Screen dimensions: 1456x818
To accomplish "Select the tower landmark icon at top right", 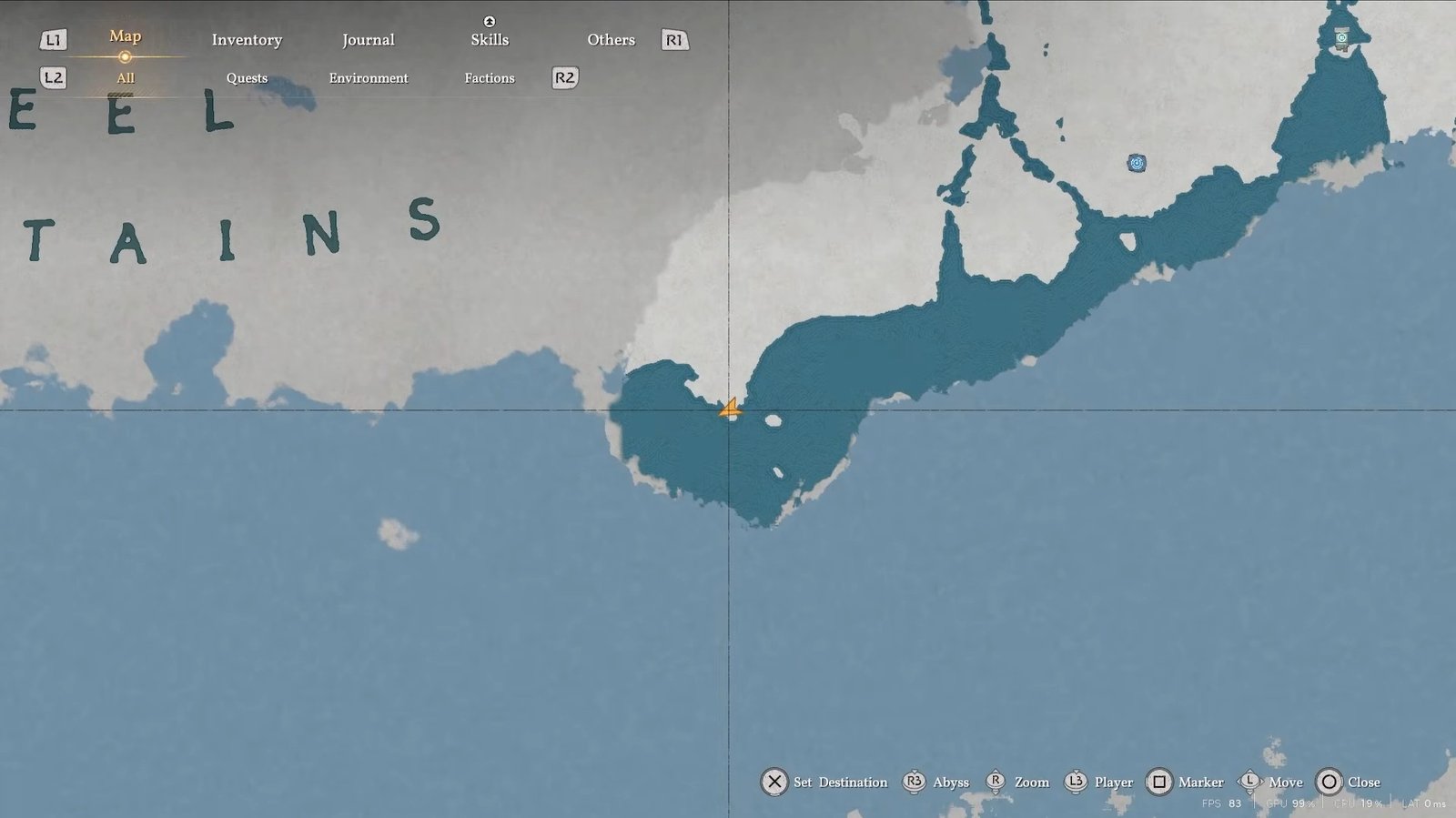I will click(1341, 38).
